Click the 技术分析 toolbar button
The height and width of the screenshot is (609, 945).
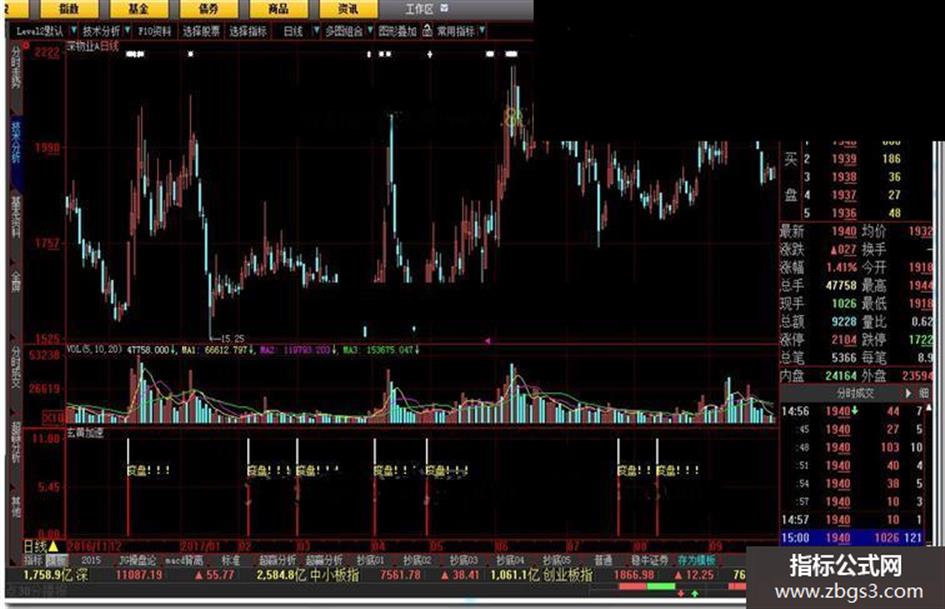(101, 31)
